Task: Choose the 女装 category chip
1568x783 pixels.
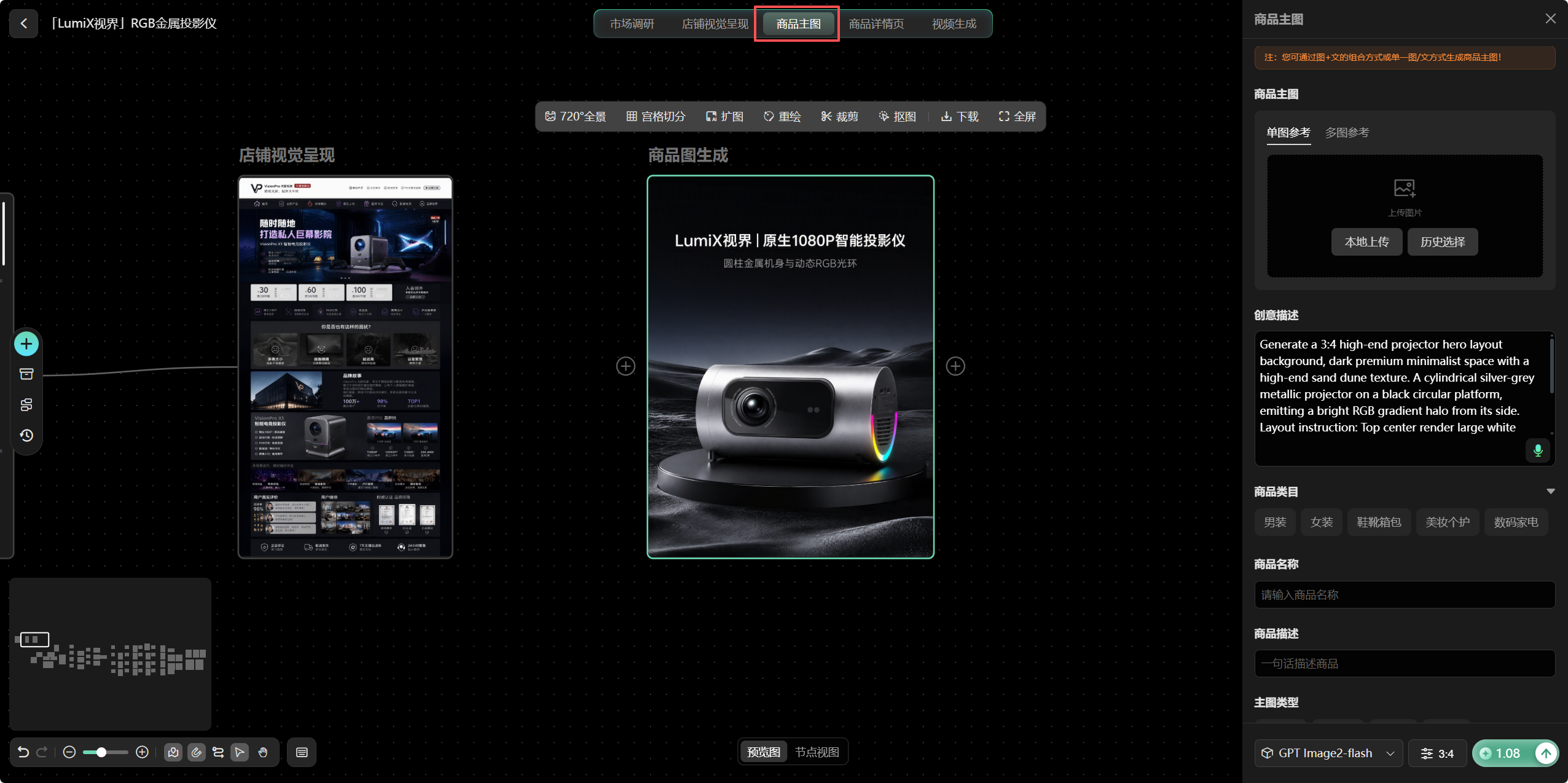Action: point(1322,522)
